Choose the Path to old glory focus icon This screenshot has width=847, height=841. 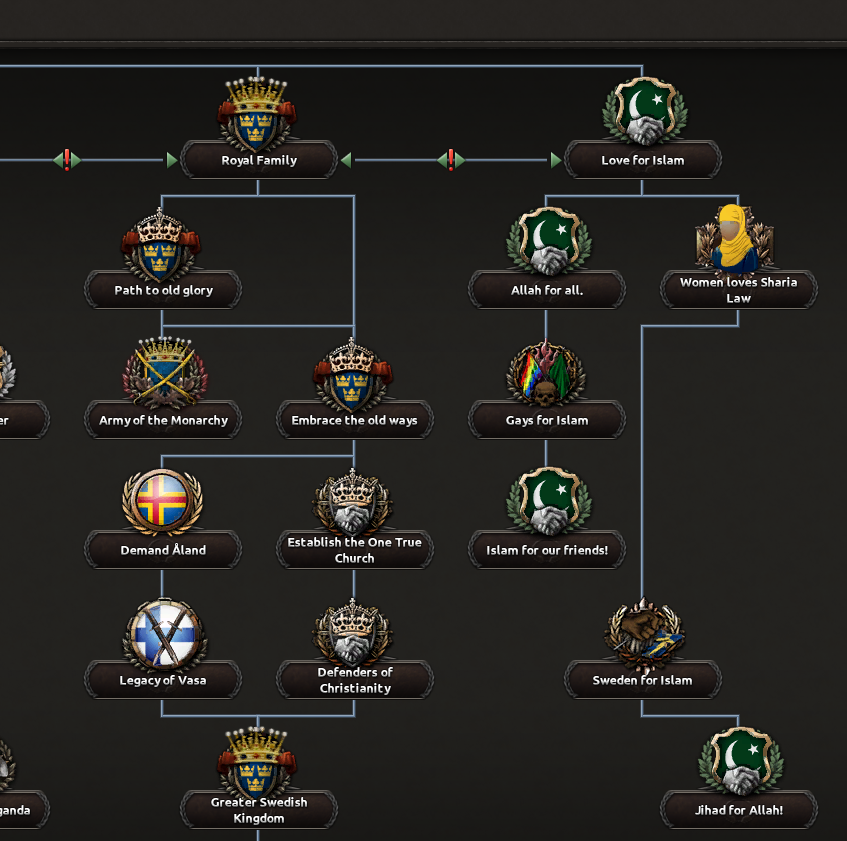pos(160,244)
